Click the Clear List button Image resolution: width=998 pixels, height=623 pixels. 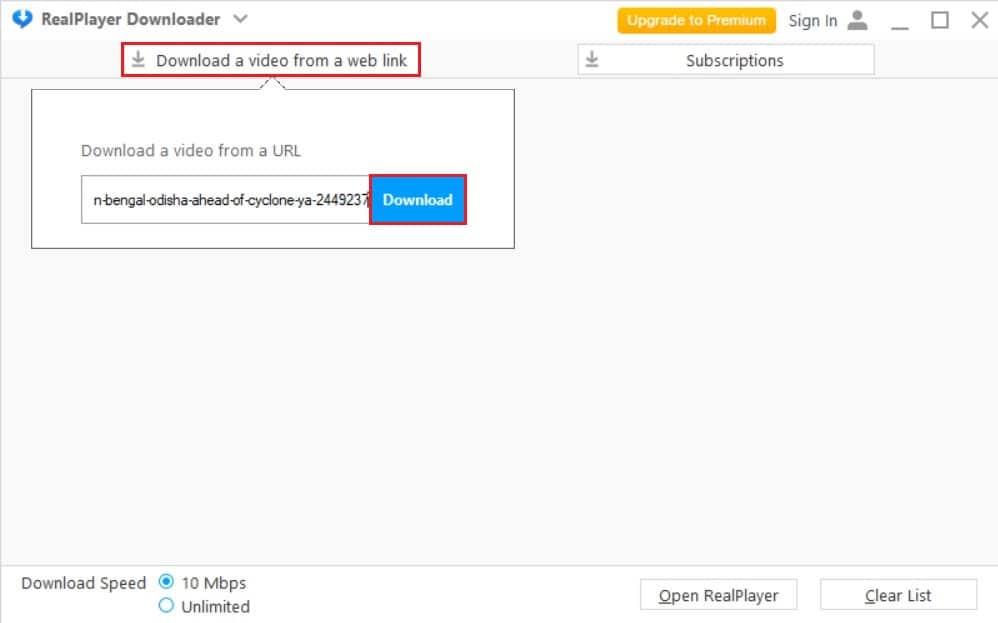click(898, 595)
